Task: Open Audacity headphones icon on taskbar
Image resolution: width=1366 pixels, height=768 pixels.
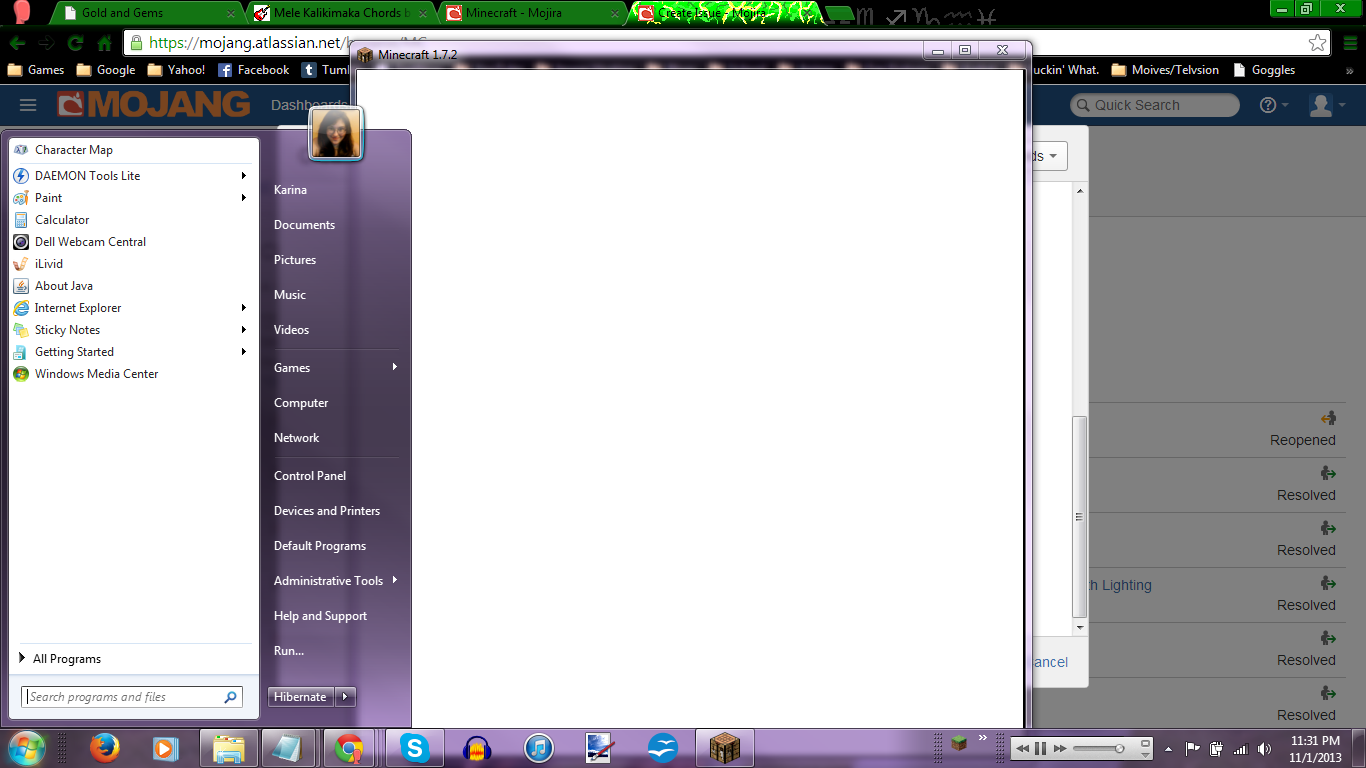Action: [477, 748]
